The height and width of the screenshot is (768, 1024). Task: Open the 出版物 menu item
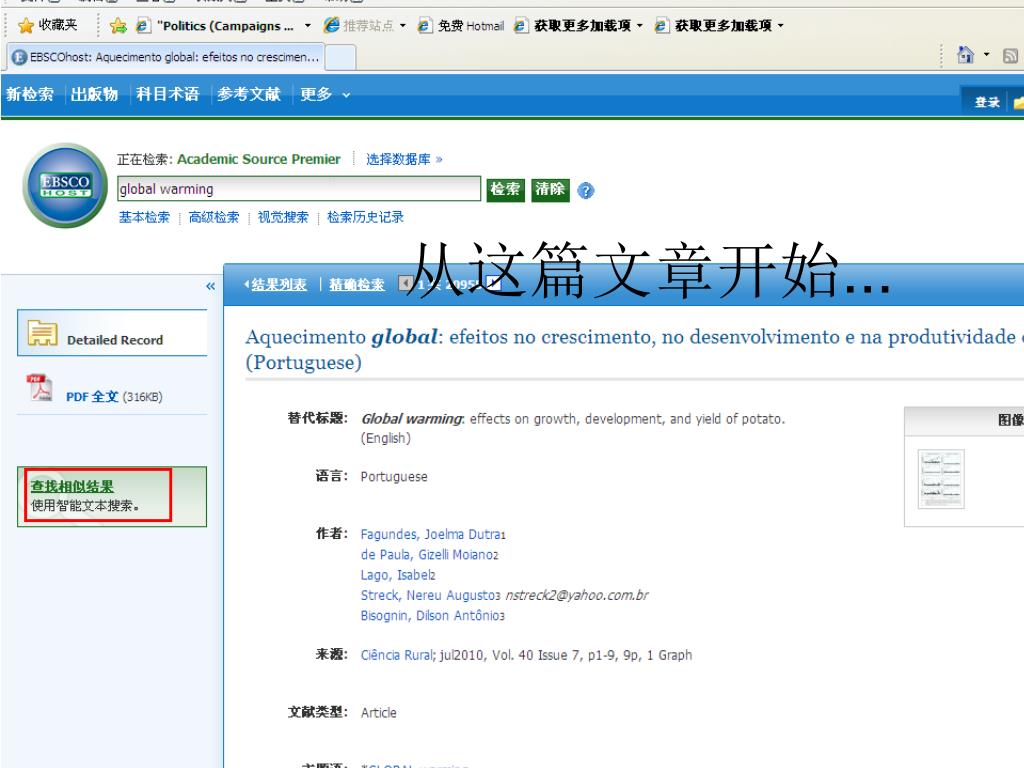pos(95,95)
